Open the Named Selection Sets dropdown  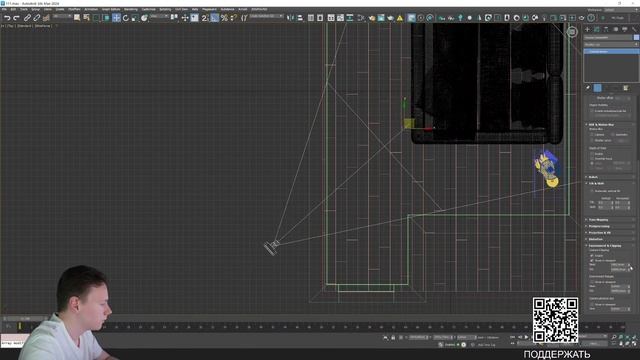(267, 16)
